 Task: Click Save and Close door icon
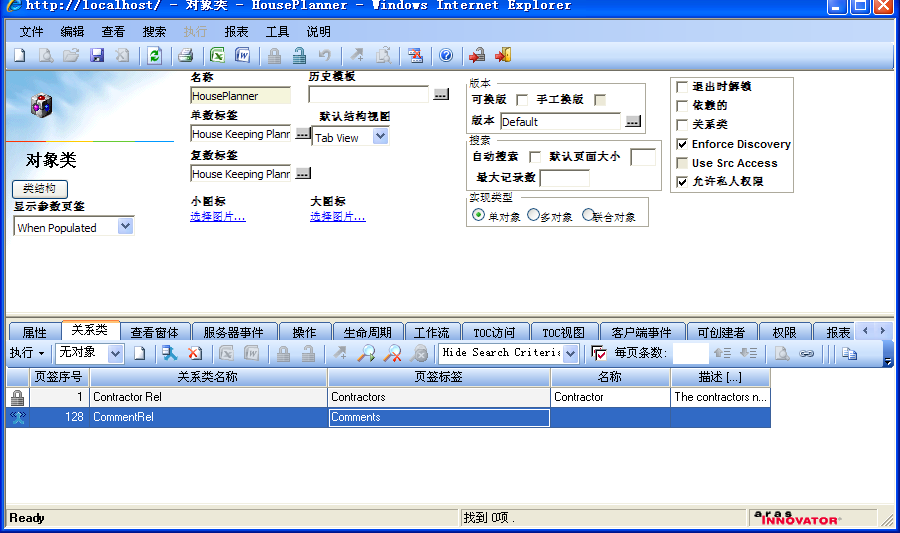[x=503, y=56]
